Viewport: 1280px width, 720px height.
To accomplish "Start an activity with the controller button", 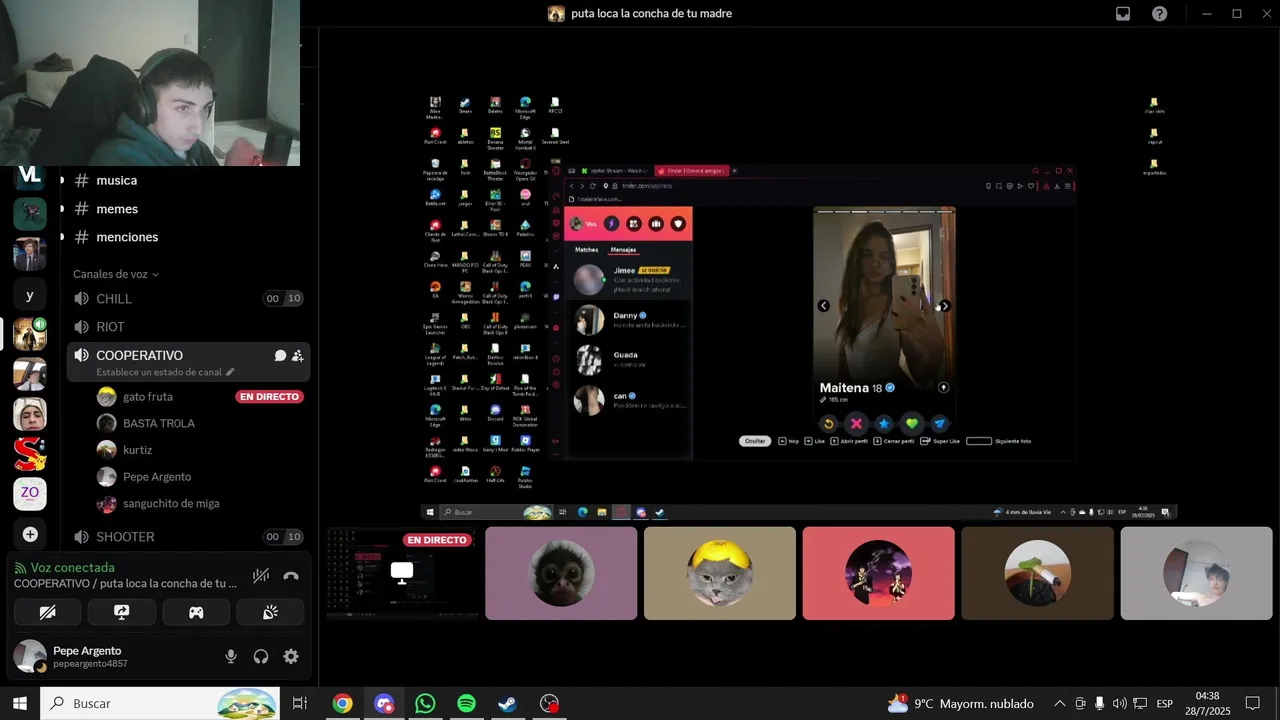I will coord(196,612).
